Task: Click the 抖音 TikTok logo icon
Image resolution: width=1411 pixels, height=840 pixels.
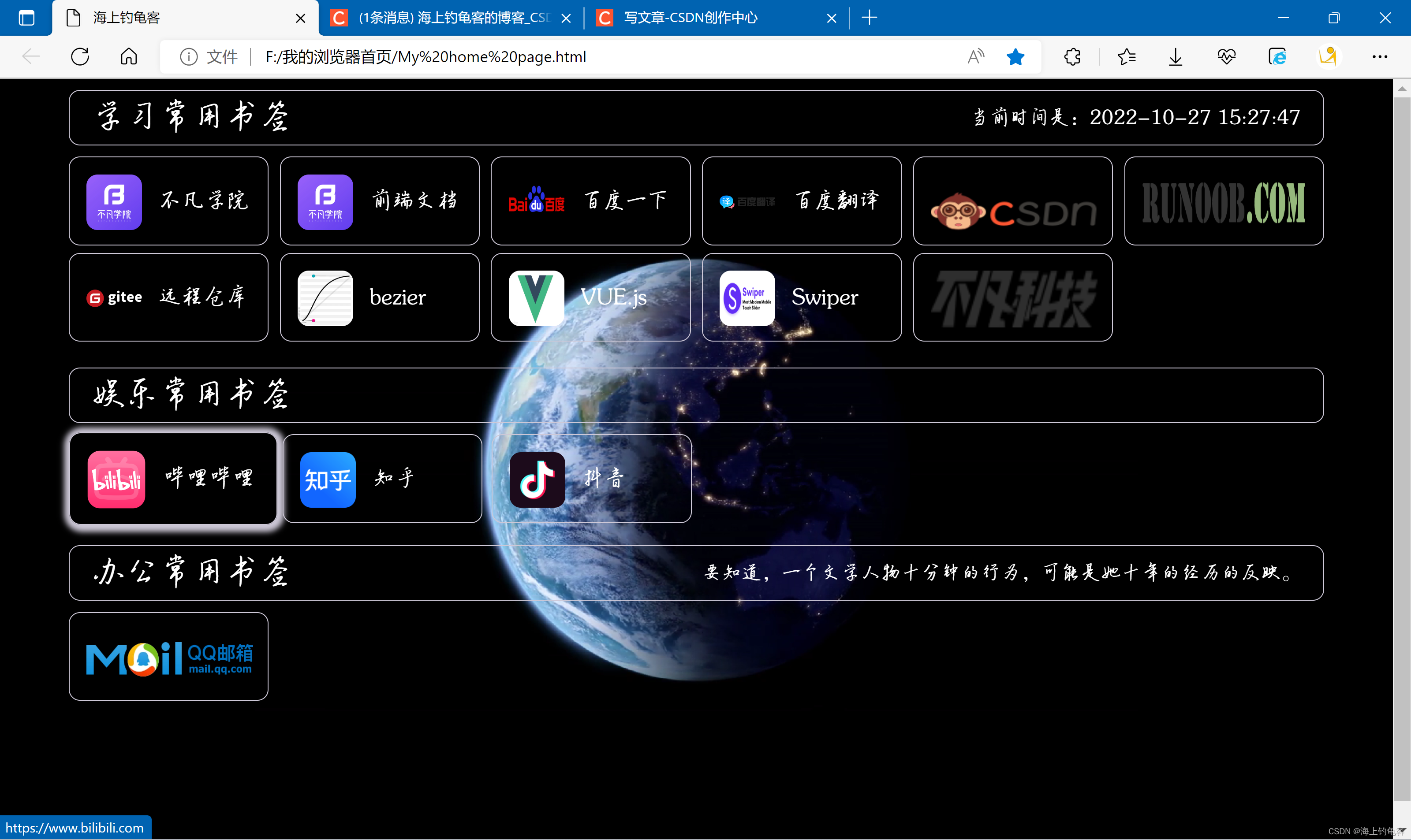Action: point(538,480)
